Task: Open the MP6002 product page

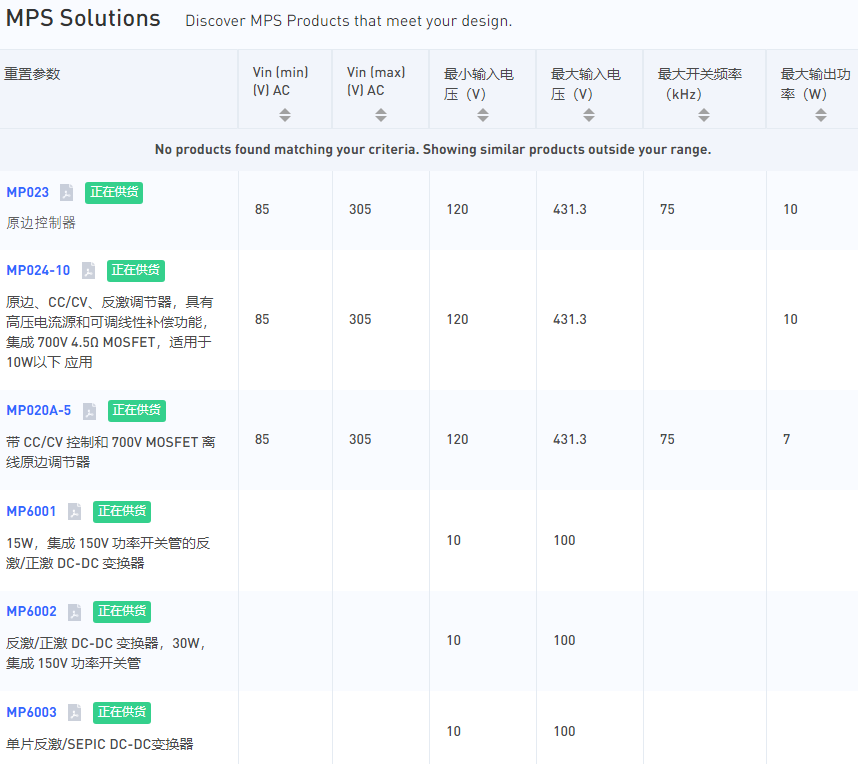Action: [x=31, y=611]
